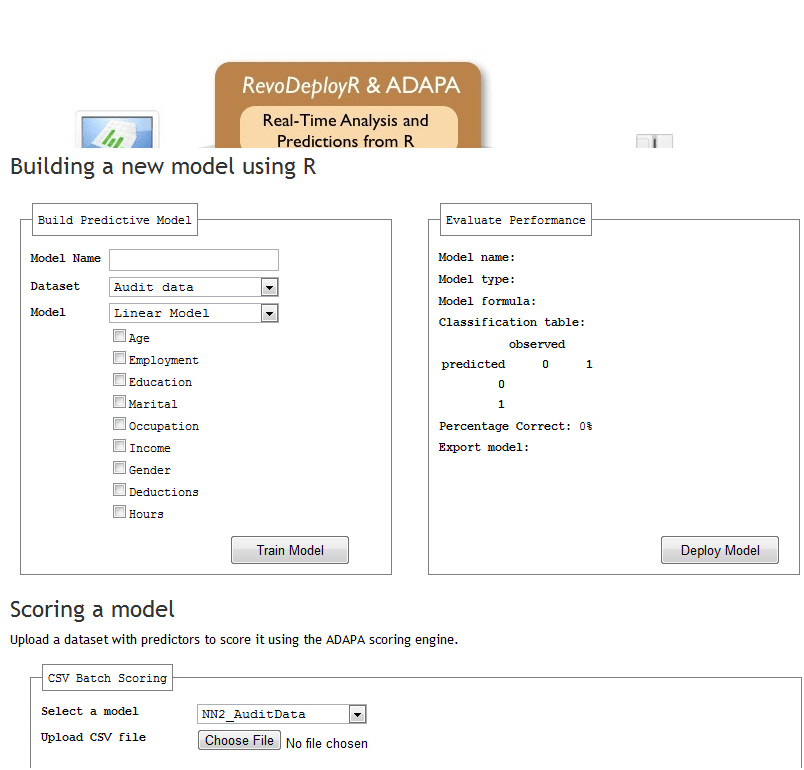Click the gray server icon at top right
Viewport: 804px width, 770px height.
[655, 141]
